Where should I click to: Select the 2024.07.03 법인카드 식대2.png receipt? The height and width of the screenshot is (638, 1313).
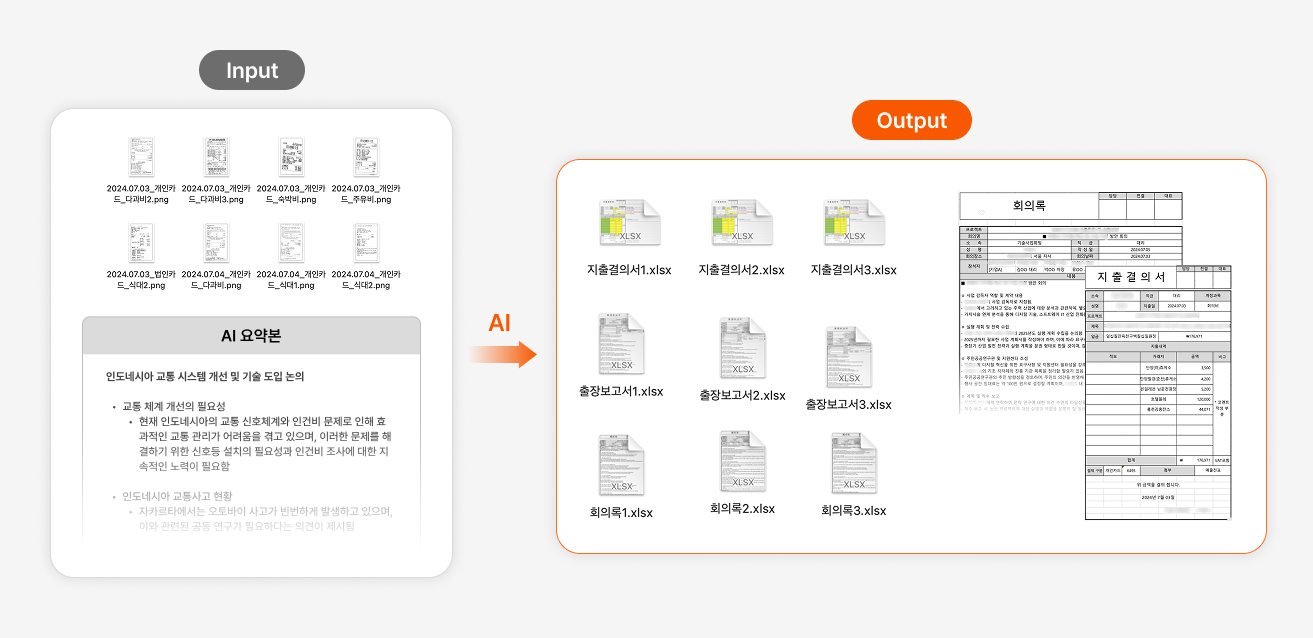point(141,244)
